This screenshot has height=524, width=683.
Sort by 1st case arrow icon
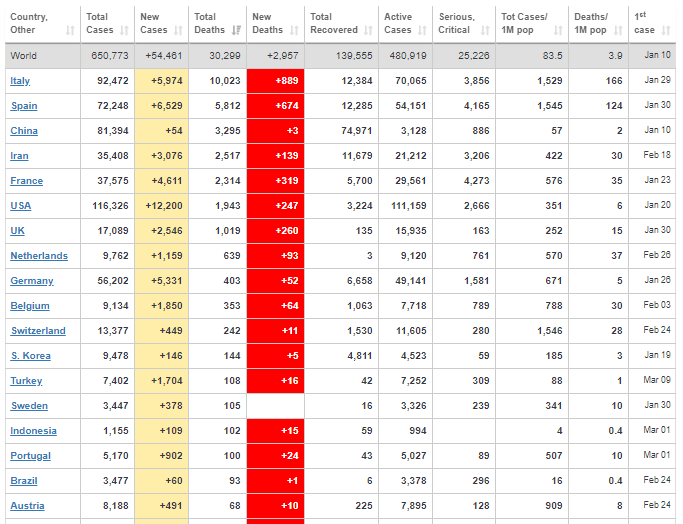(x=666, y=30)
